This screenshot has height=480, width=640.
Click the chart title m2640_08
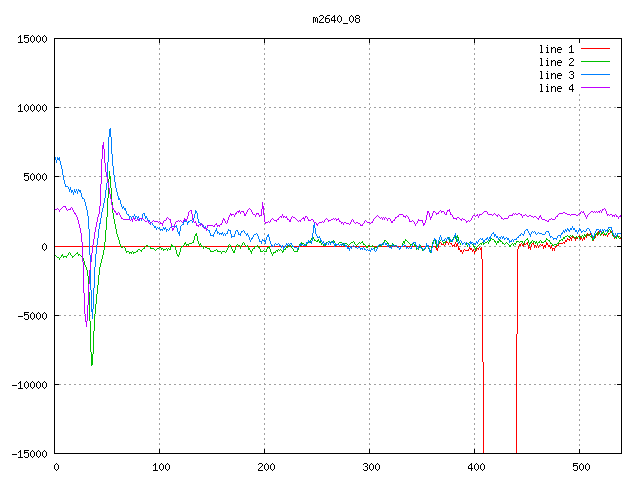coord(336,19)
